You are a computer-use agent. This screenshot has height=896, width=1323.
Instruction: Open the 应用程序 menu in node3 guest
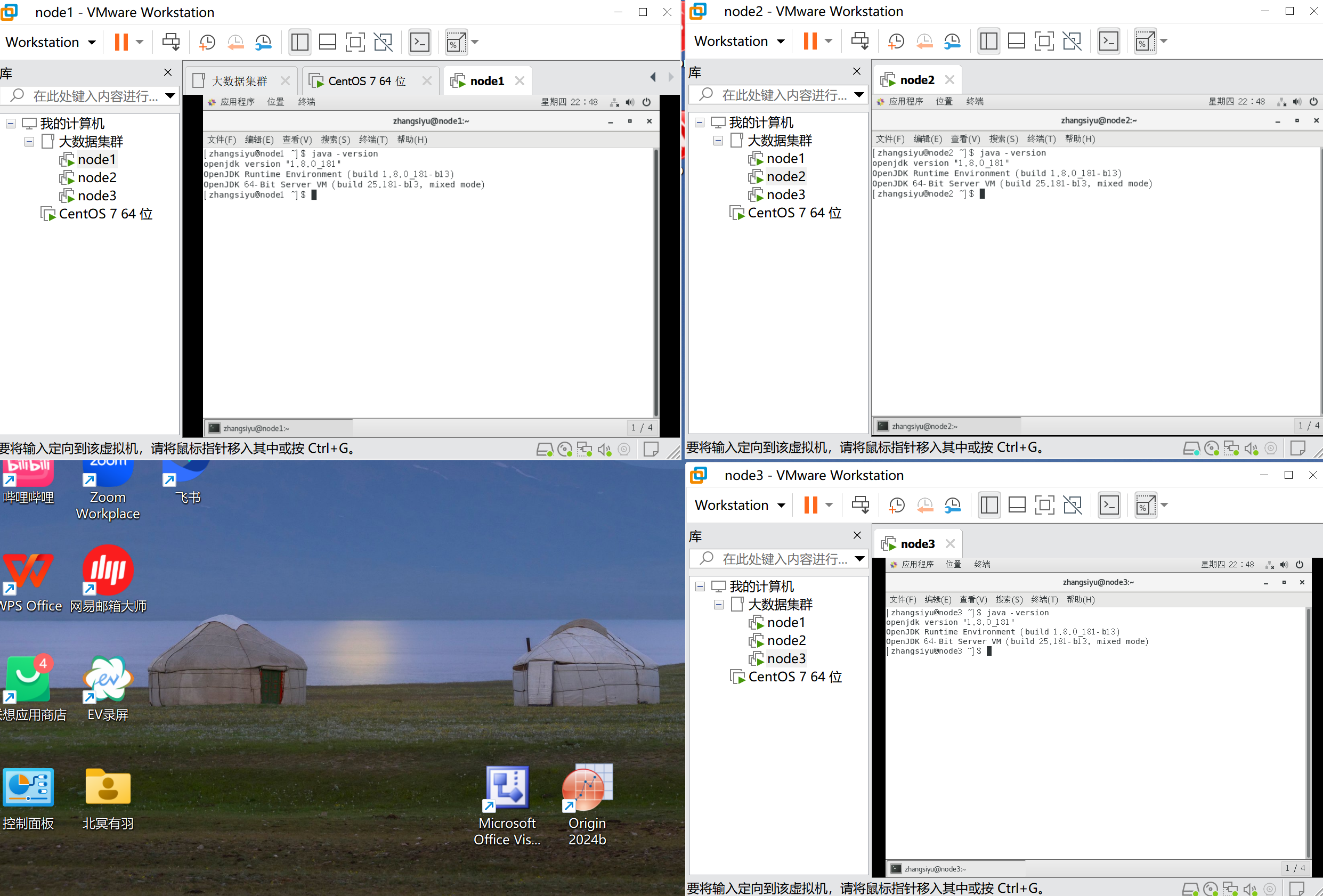click(x=916, y=564)
